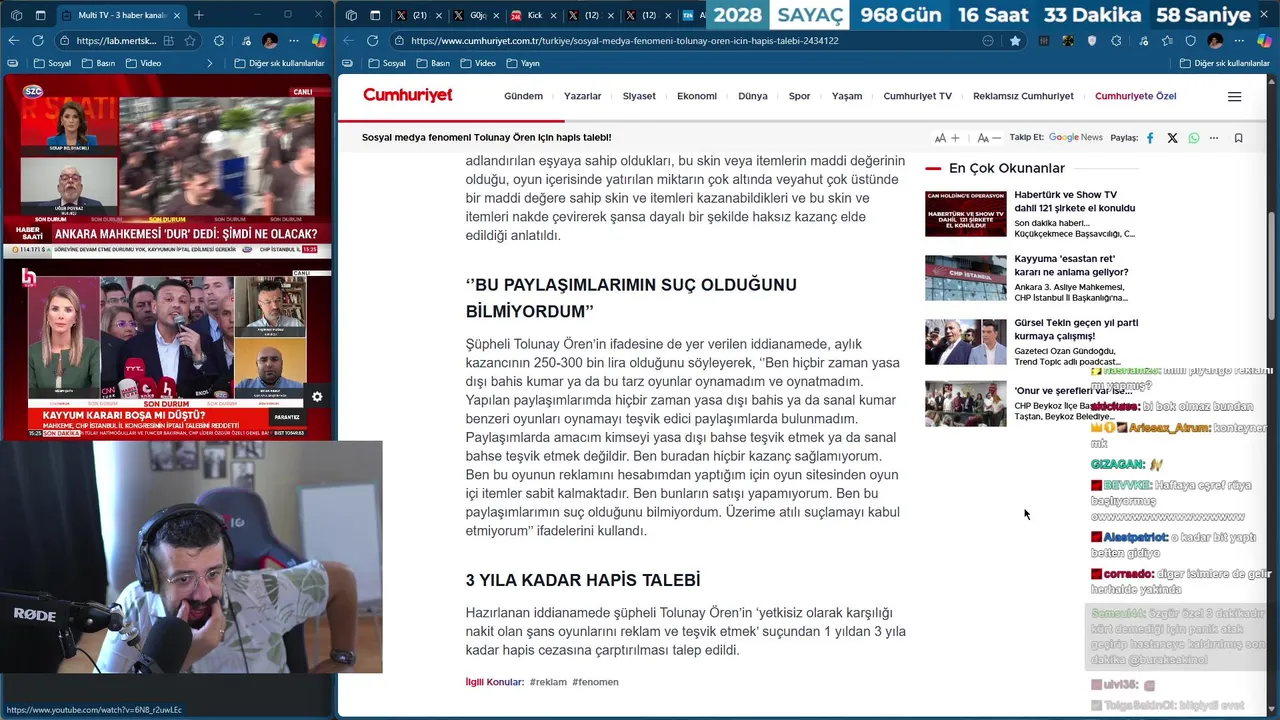Screen dimensions: 1280x720
Task: Select the top SZC news stream
Action: click(x=167, y=165)
